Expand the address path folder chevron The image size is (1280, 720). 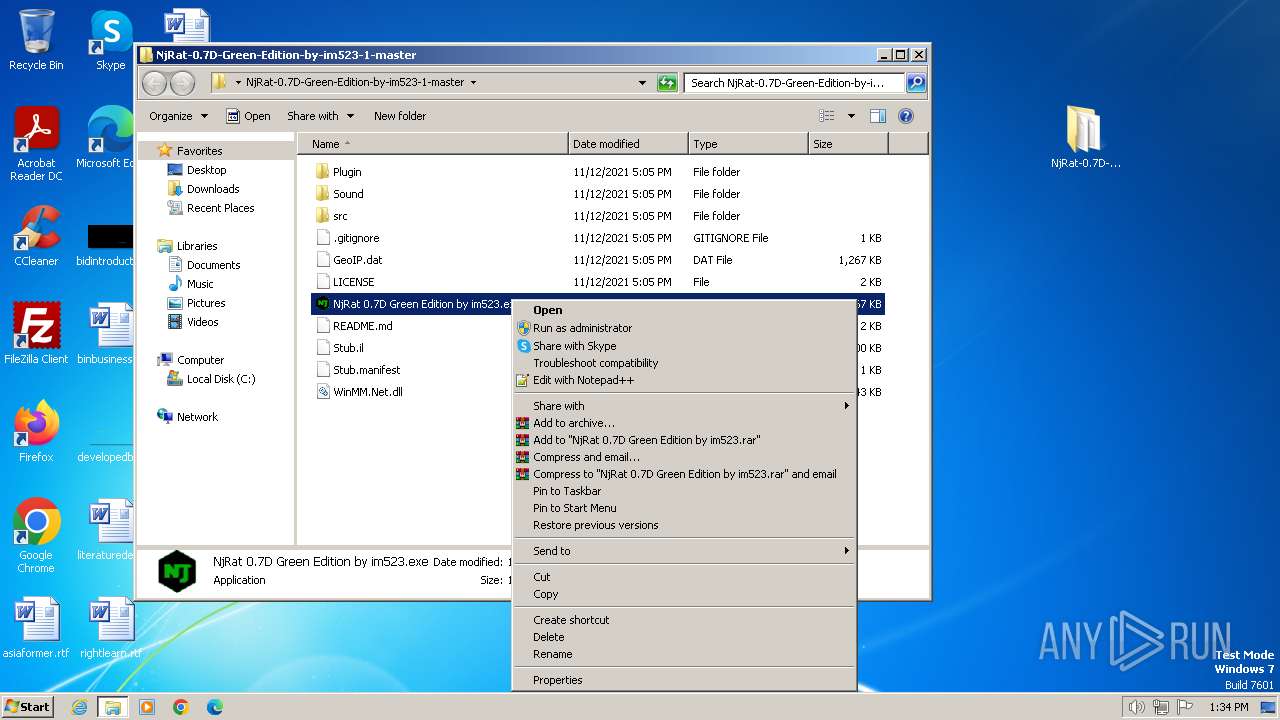[473, 83]
